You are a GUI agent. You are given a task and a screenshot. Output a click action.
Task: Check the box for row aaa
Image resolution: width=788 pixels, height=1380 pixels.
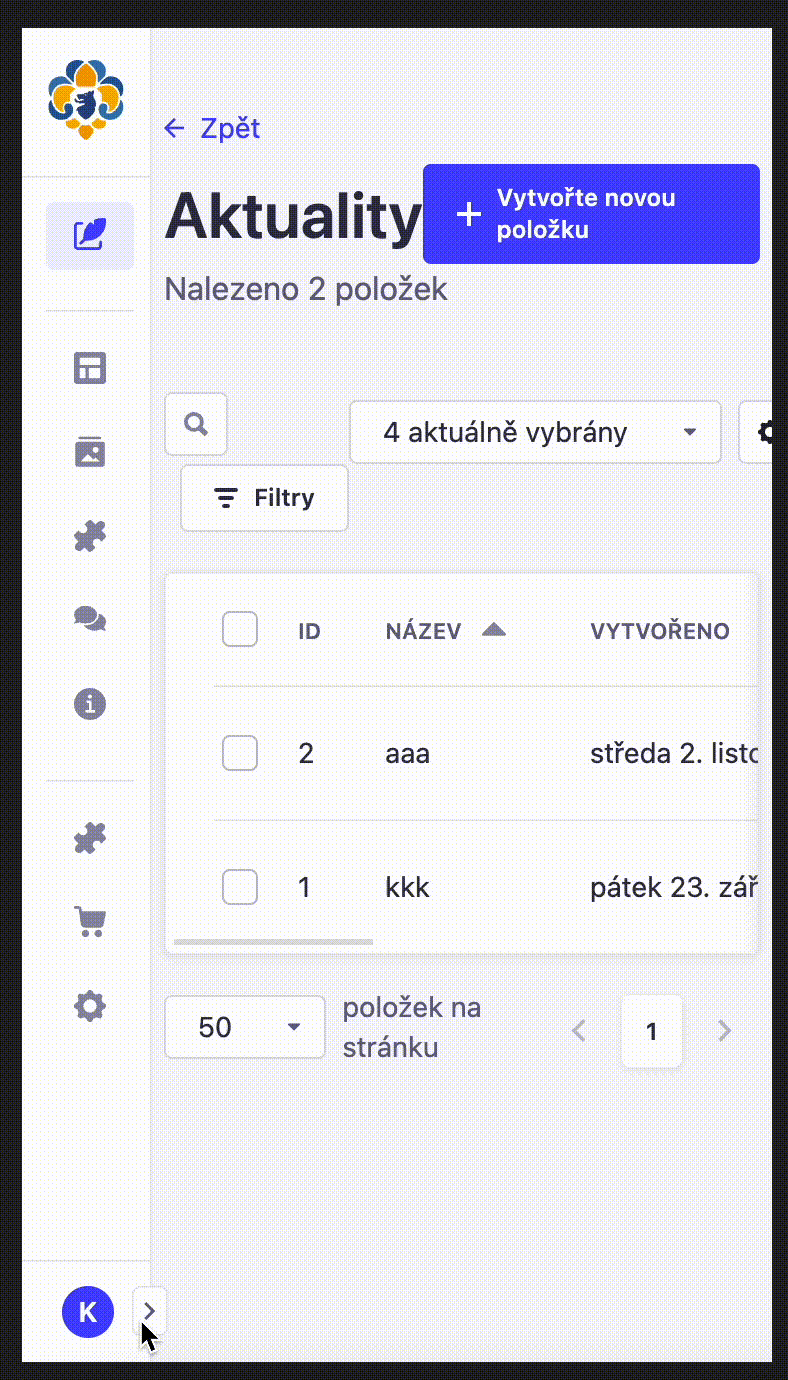240,753
